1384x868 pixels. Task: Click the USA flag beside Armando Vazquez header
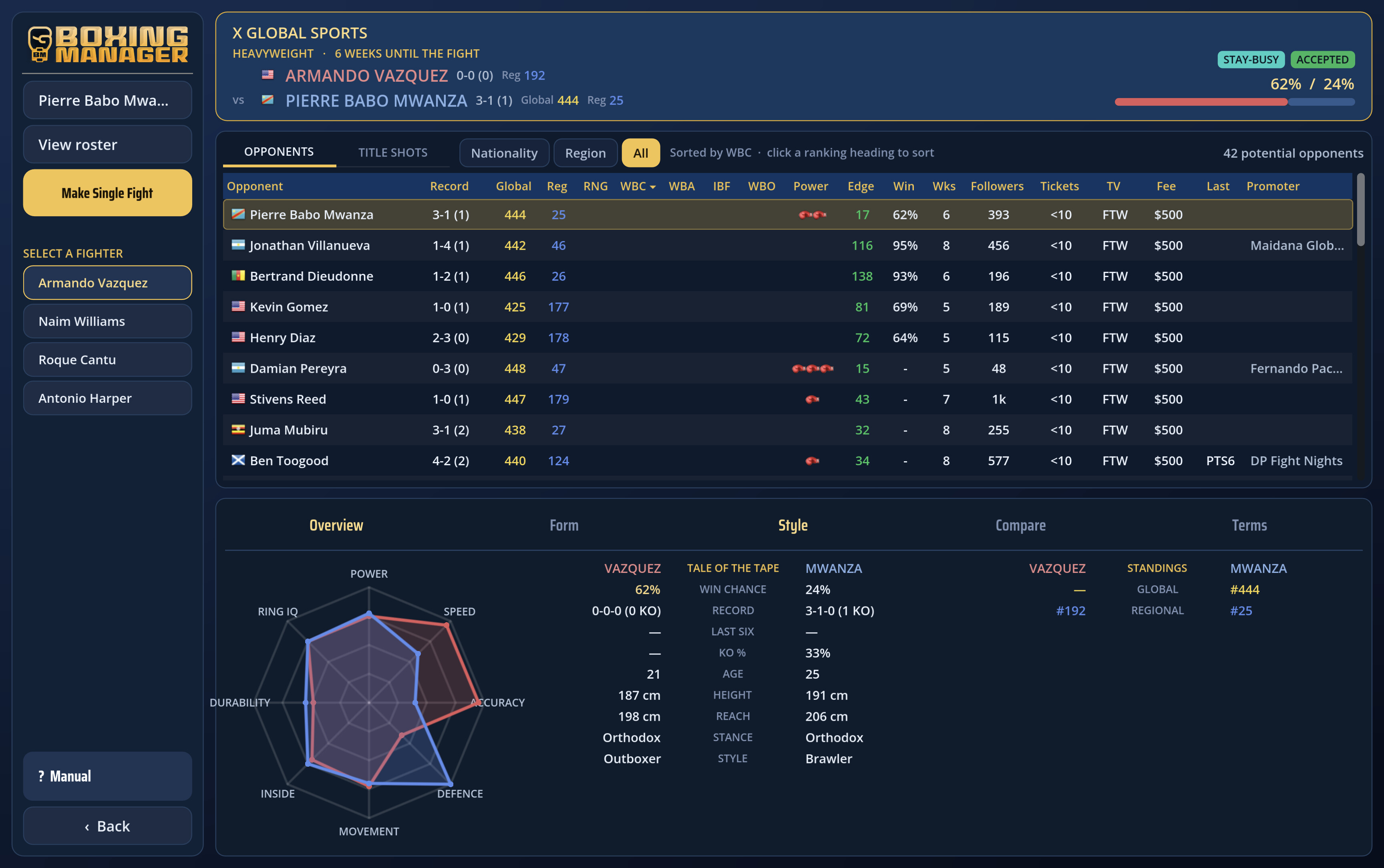tap(268, 74)
